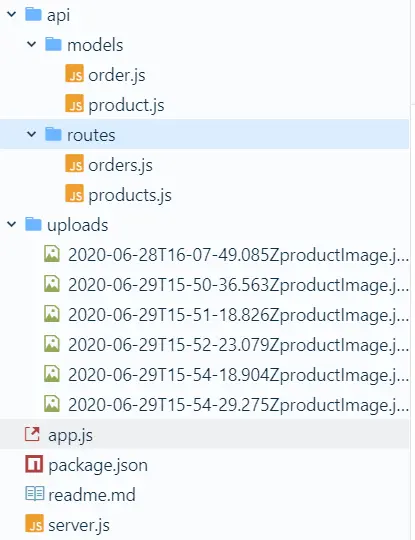Select the uploads folder label

(77, 225)
